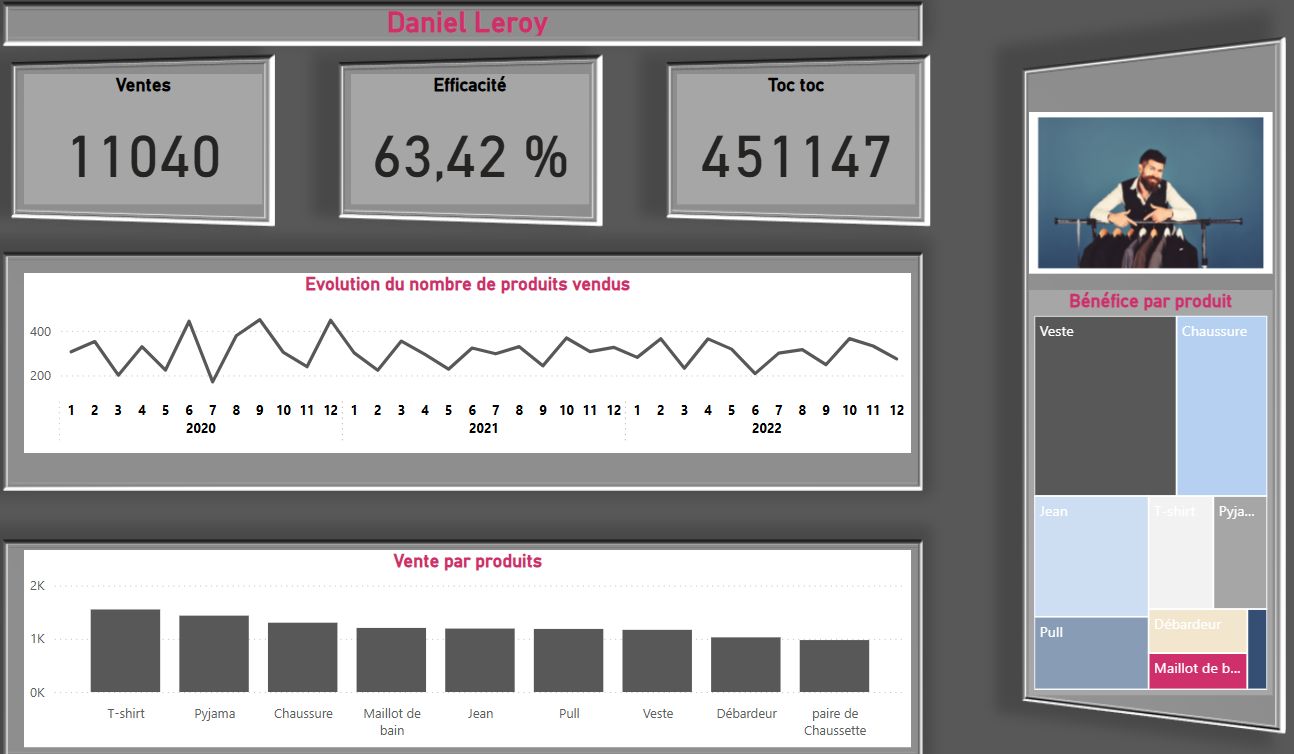Click the Veste bar in Vente par produits

(x=657, y=660)
